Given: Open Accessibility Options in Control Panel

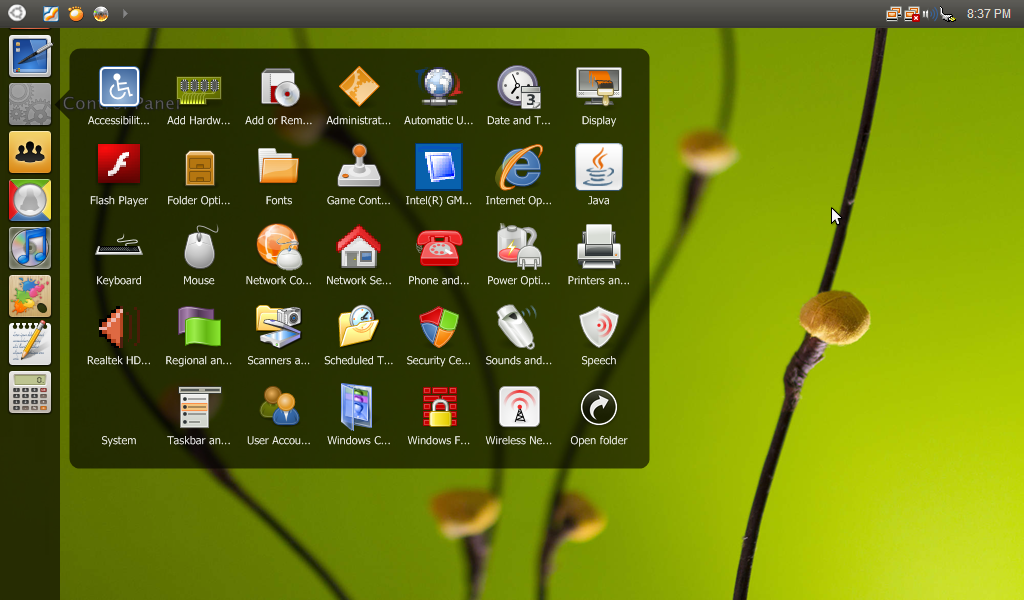Looking at the screenshot, I should [x=119, y=87].
